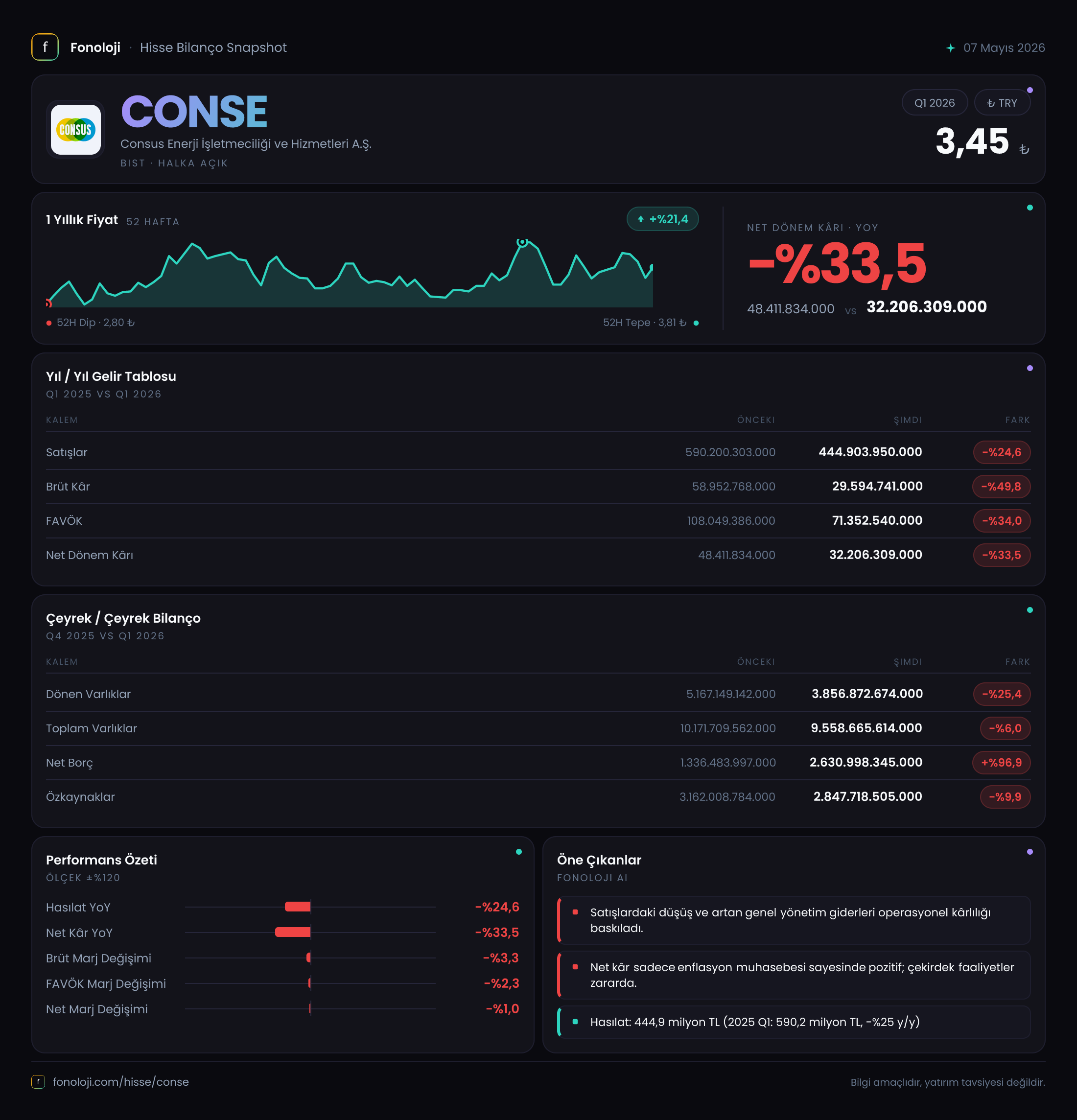Viewport: 1077px width, 1120px height.
Task: Click the Dönen Varlıklar previous value 5.167.149.142.000
Action: pos(731,694)
